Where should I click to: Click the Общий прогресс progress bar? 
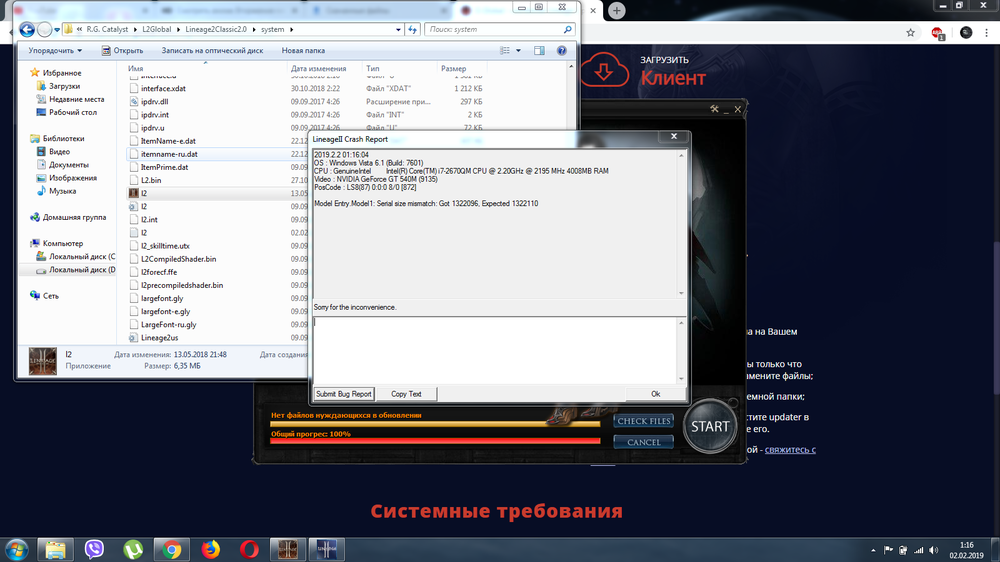coord(434,438)
